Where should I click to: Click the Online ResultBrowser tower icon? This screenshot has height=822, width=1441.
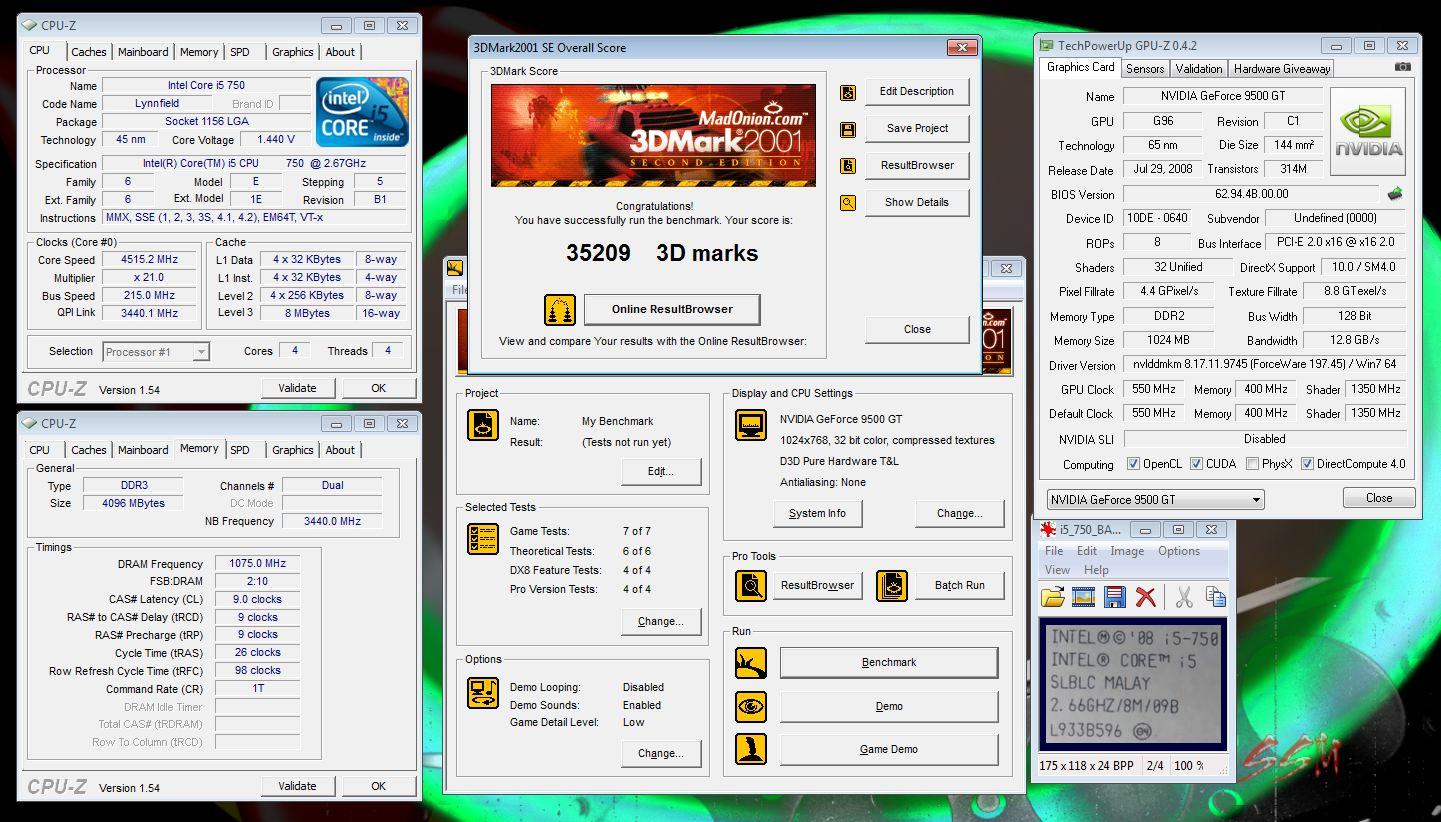pos(560,310)
